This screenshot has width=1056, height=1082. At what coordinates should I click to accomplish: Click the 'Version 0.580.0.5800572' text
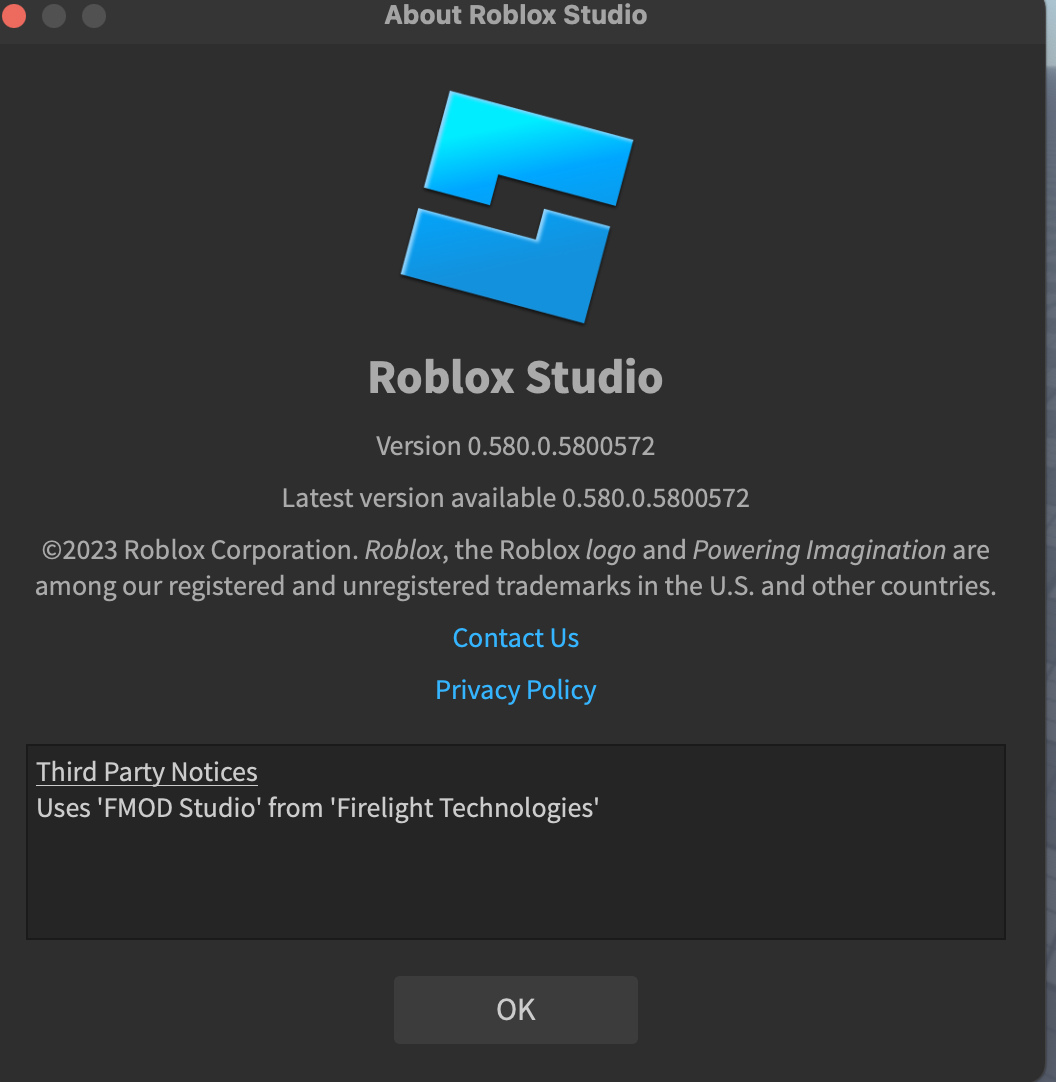coord(516,446)
